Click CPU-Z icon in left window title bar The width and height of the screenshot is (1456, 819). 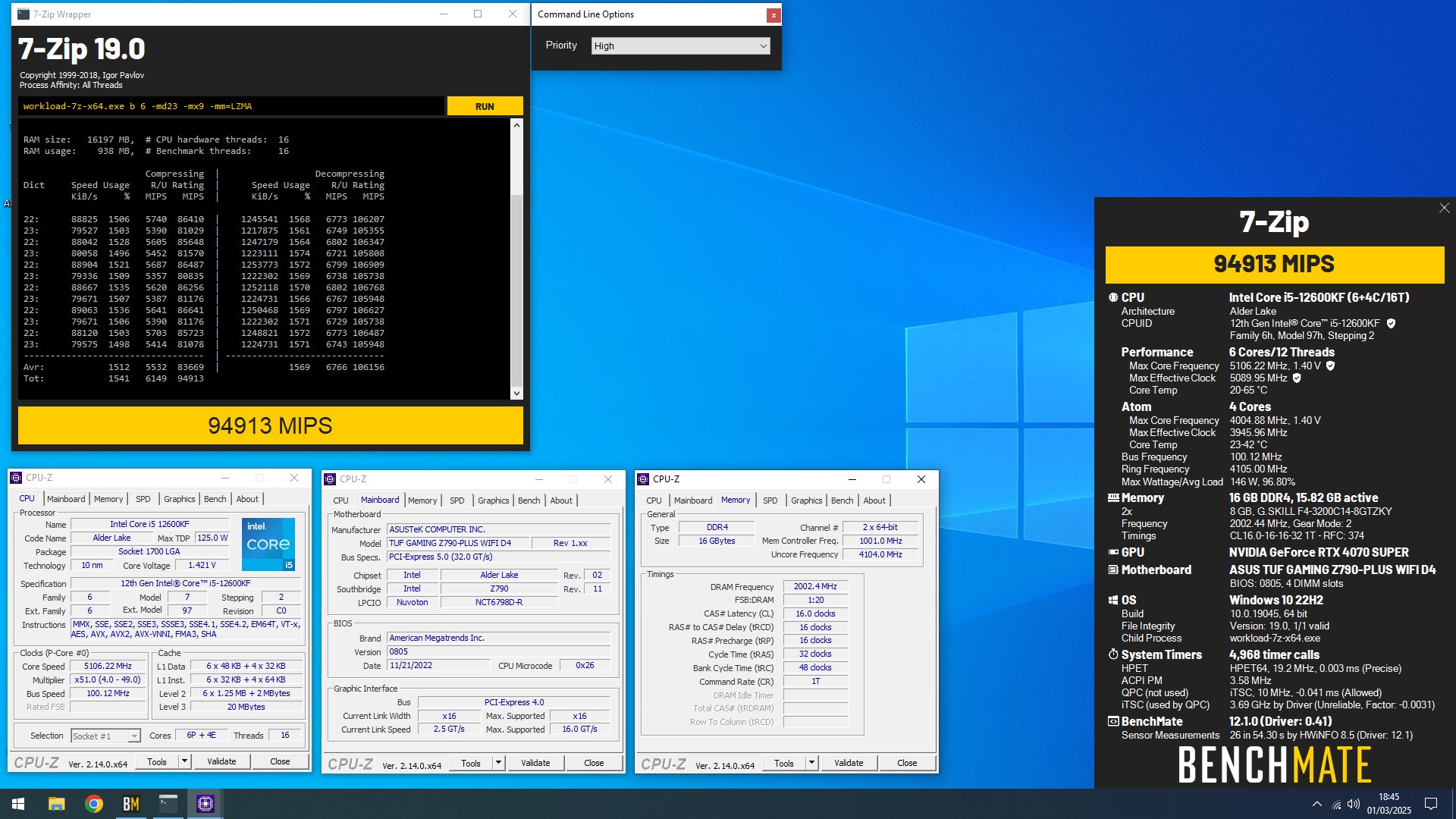[x=16, y=478]
